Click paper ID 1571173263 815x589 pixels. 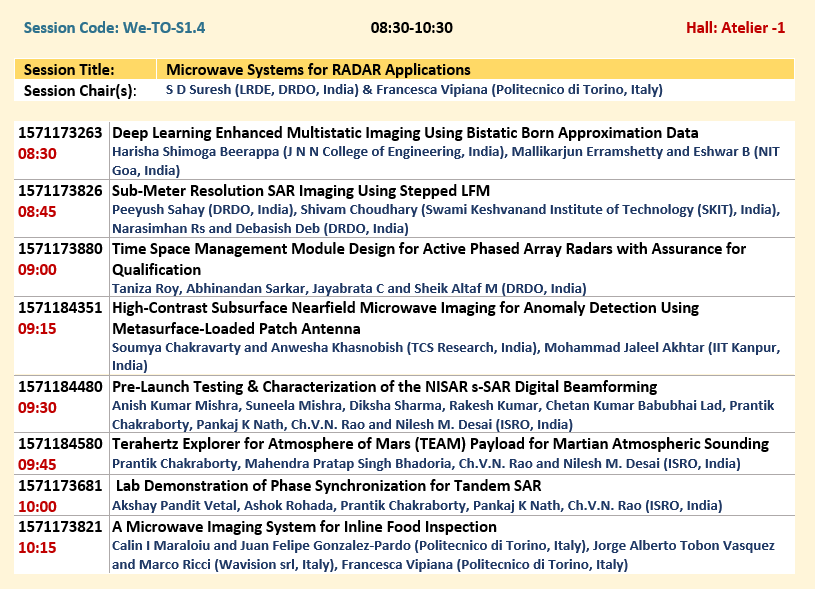point(60,133)
